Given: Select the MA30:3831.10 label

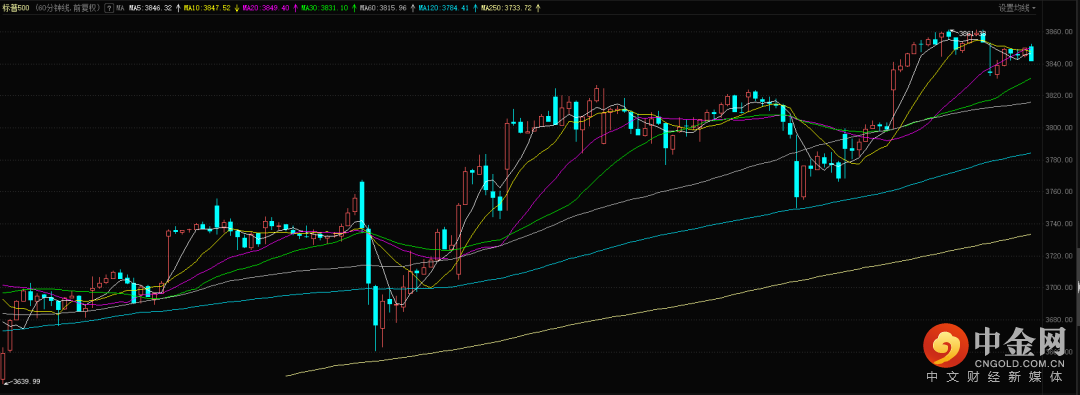Looking at the screenshot, I should [x=324, y=8].
